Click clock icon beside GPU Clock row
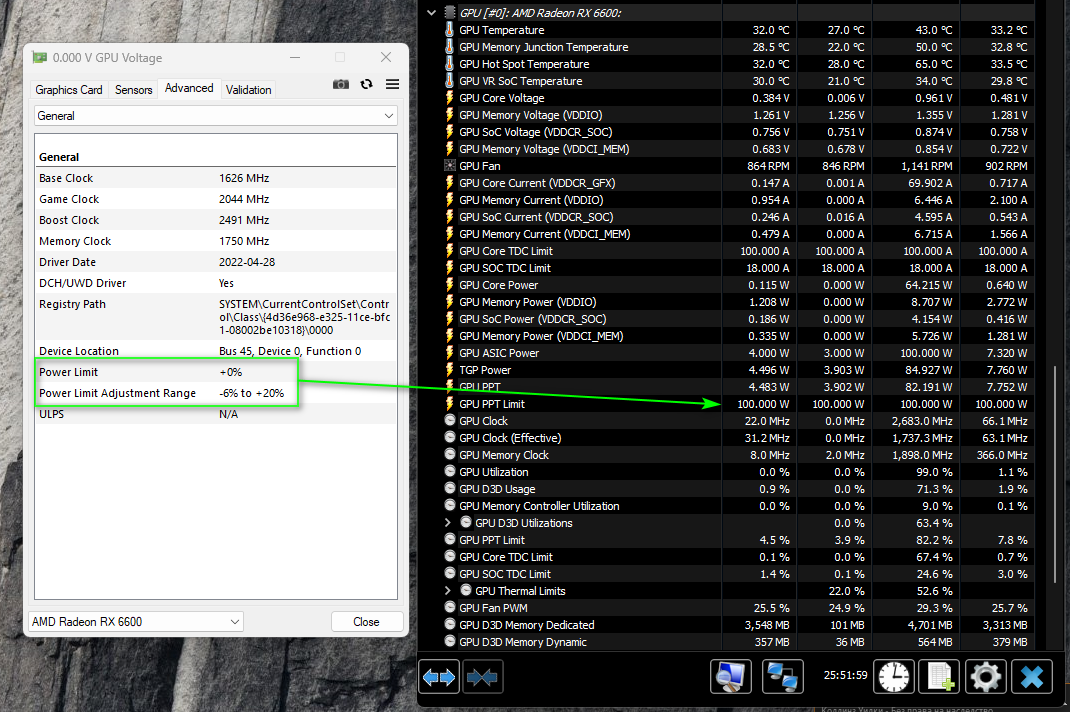This screenshot has width=1070, height=712. (450, 421)
